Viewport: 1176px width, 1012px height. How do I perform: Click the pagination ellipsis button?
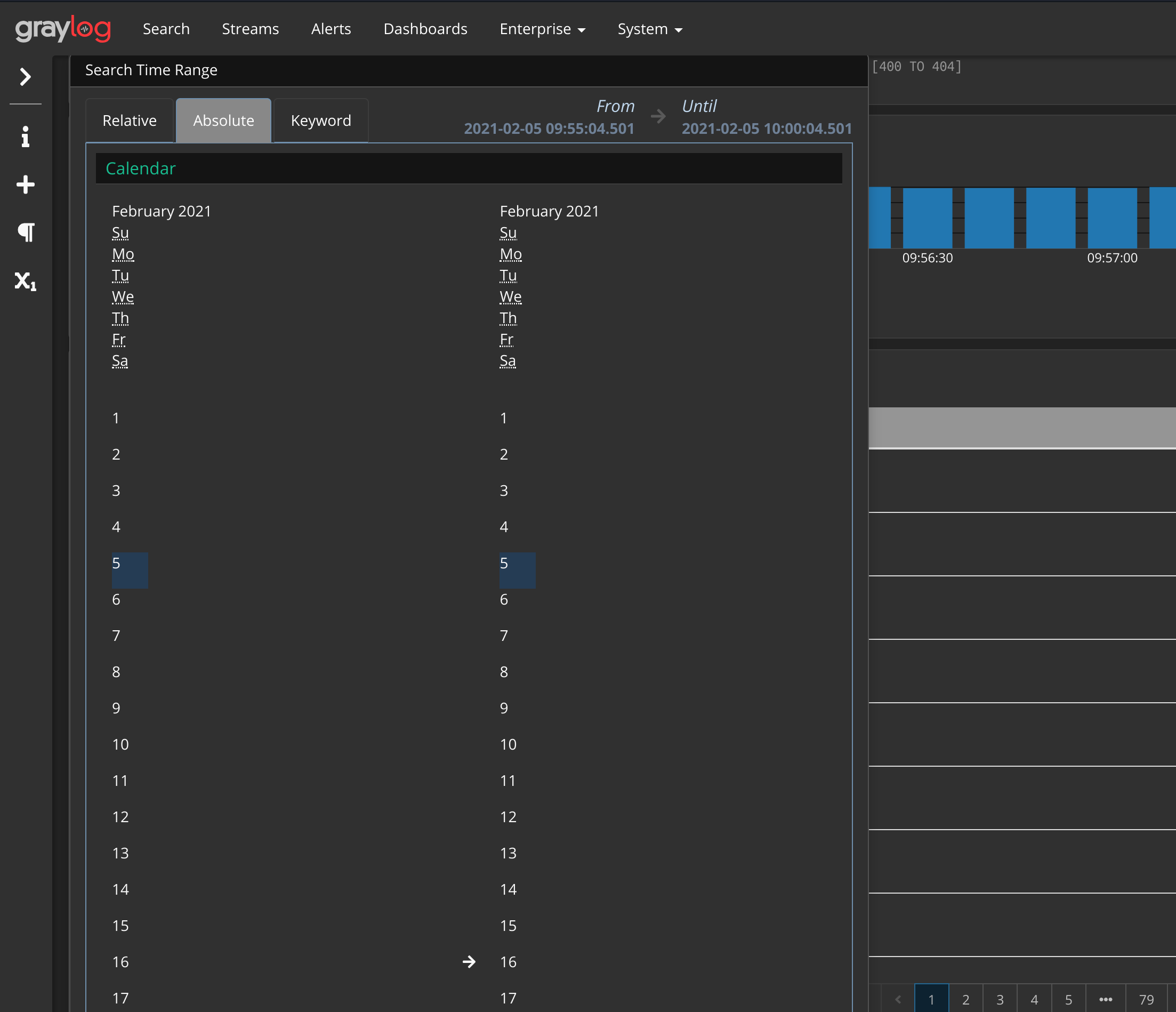pyautogui.click(x=1105, y=999)
